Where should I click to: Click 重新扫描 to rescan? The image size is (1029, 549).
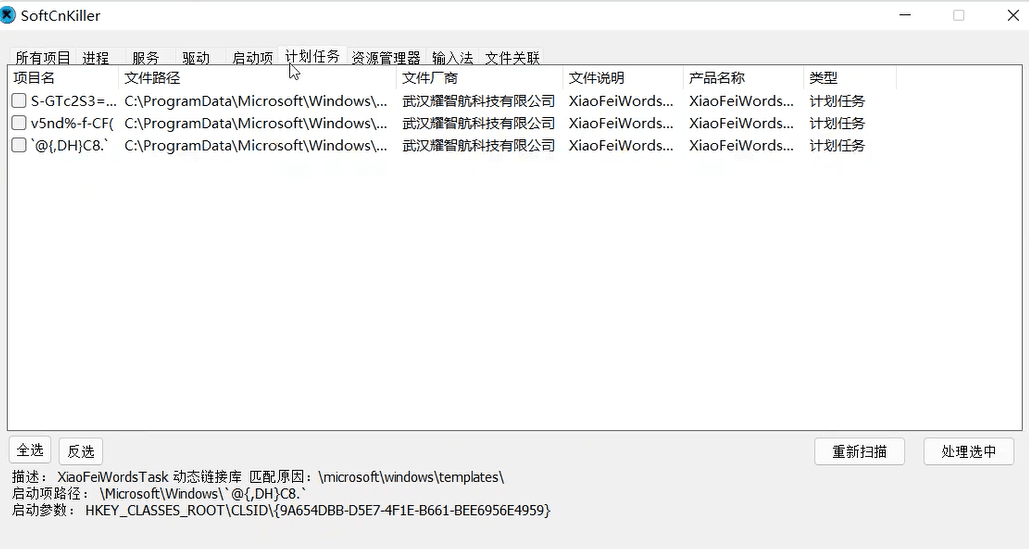(x=859, y=451)
